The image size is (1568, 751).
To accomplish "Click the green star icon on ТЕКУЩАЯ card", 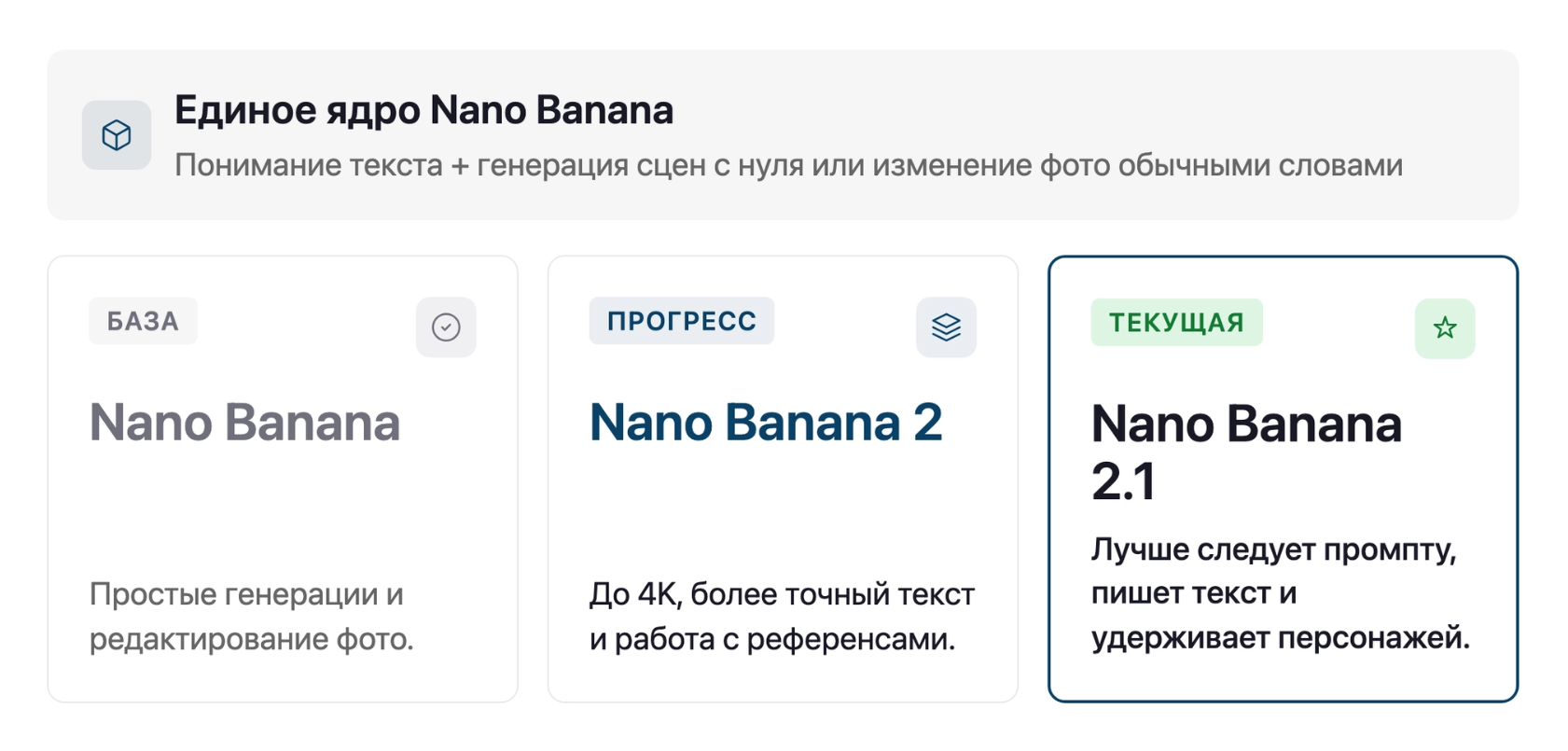I will click(1445, 328).
